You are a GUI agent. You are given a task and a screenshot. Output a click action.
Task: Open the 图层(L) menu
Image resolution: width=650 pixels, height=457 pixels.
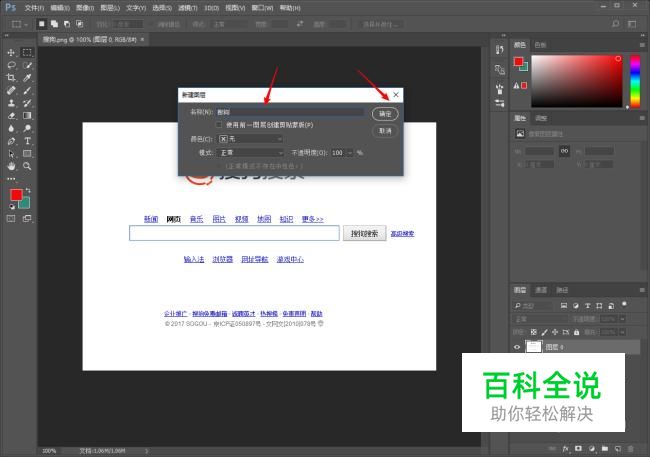click(x=110, y=8)
